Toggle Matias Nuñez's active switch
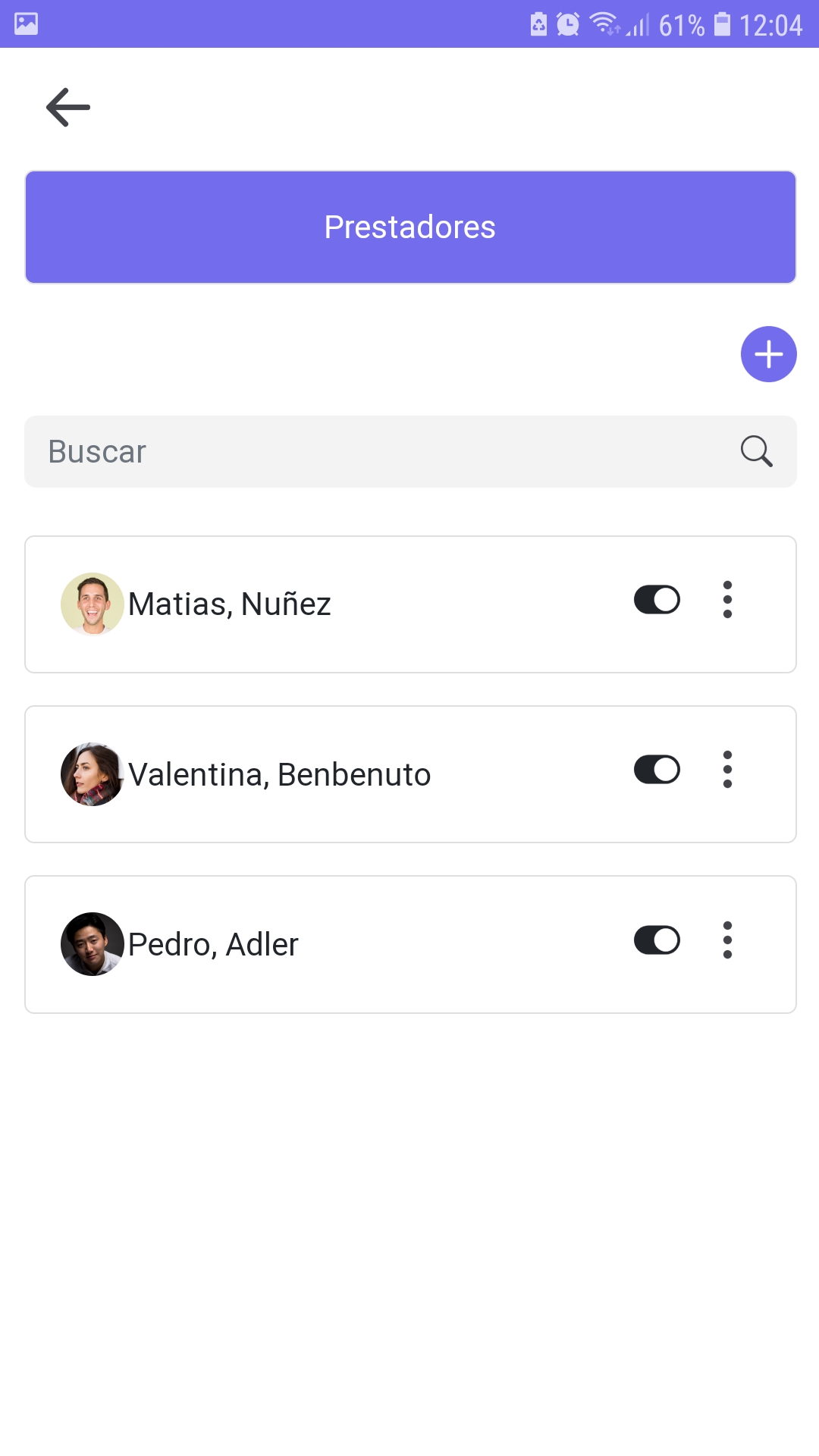819x1456 pixels. 657,600
